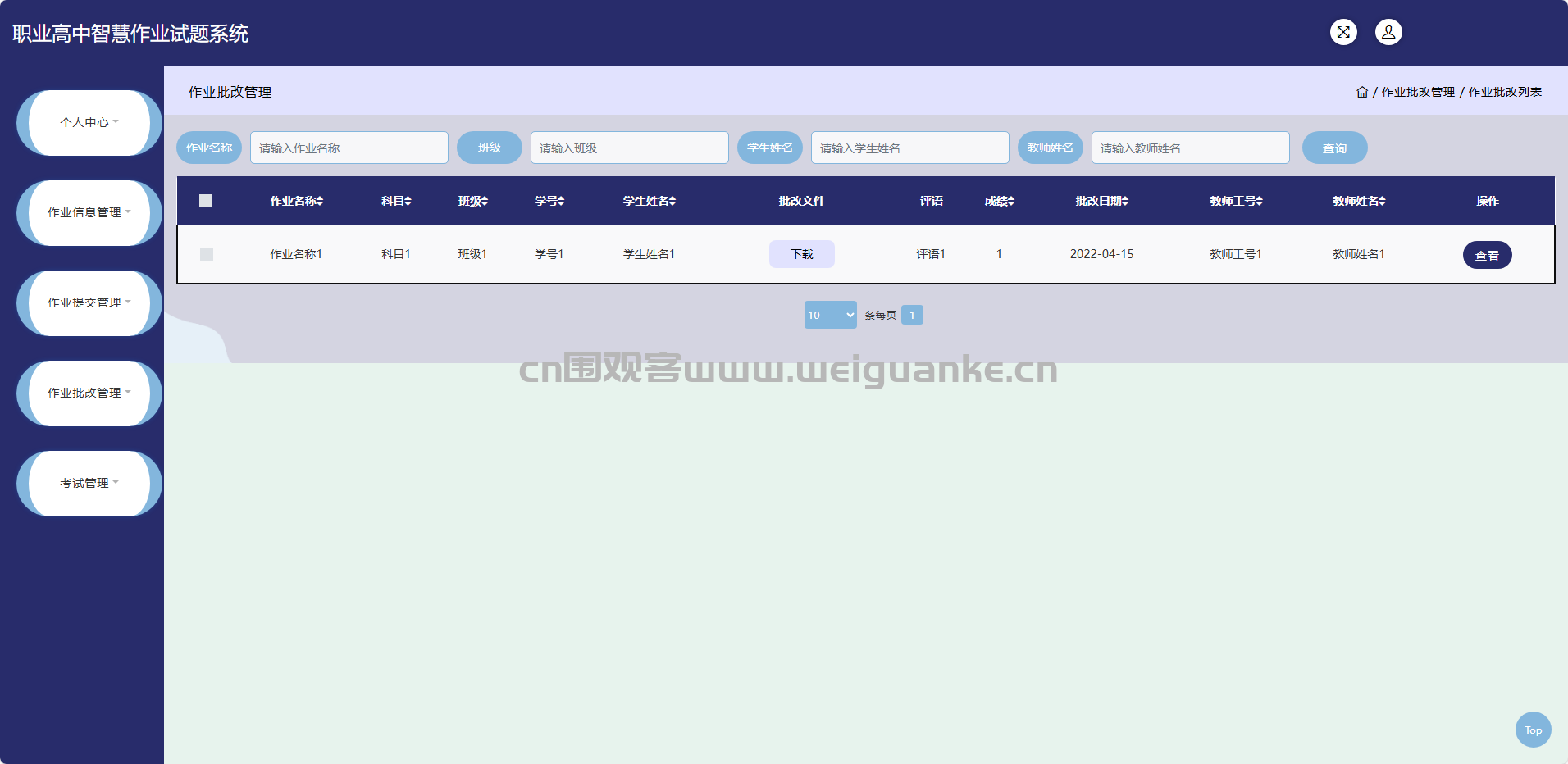1568x764 pixels.
Task: Focus the 请输入学生姓名 input field
Action: coord(910,148)
